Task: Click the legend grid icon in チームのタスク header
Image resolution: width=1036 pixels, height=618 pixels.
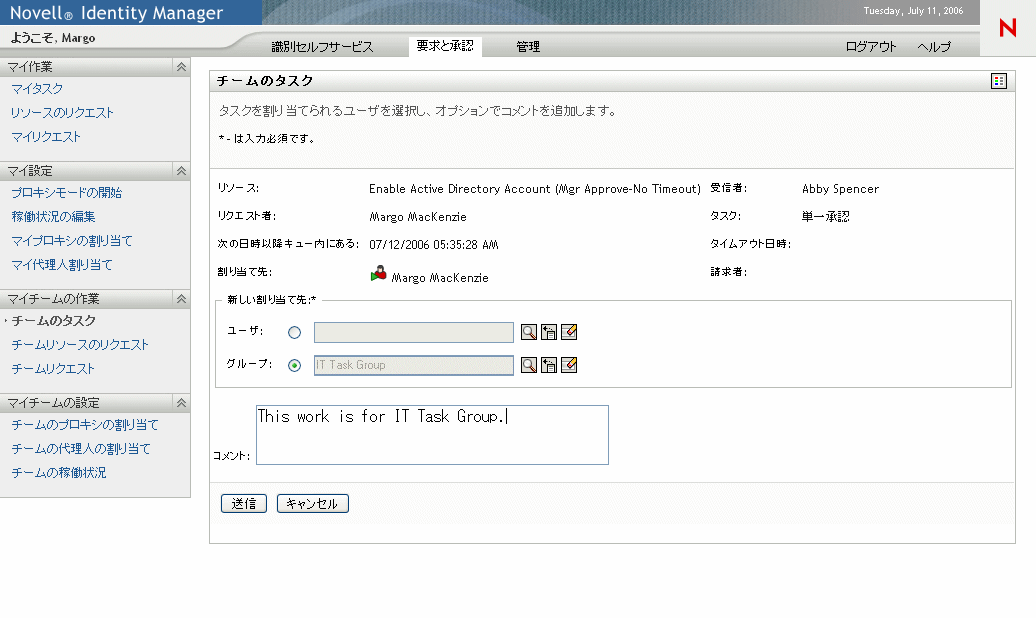Action: [999, 81]
